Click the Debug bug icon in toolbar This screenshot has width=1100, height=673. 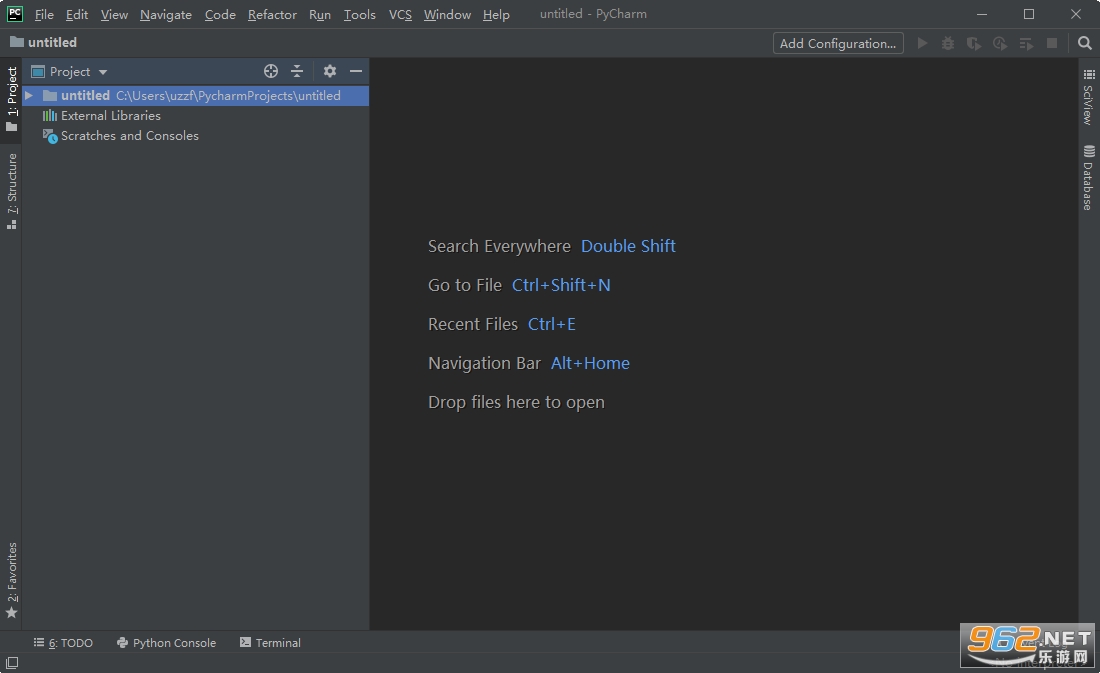[948, 44]
